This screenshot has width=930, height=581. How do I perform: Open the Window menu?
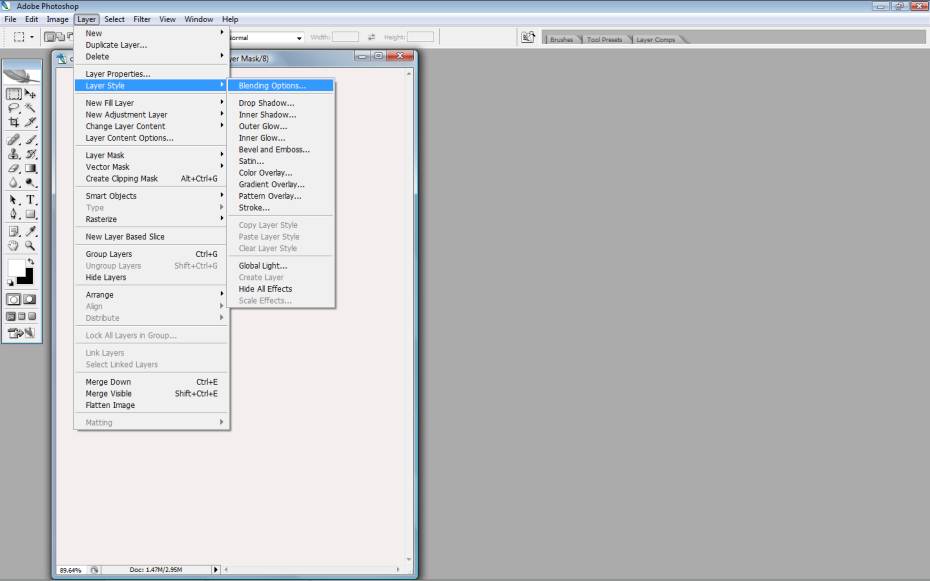pos(198,19)
